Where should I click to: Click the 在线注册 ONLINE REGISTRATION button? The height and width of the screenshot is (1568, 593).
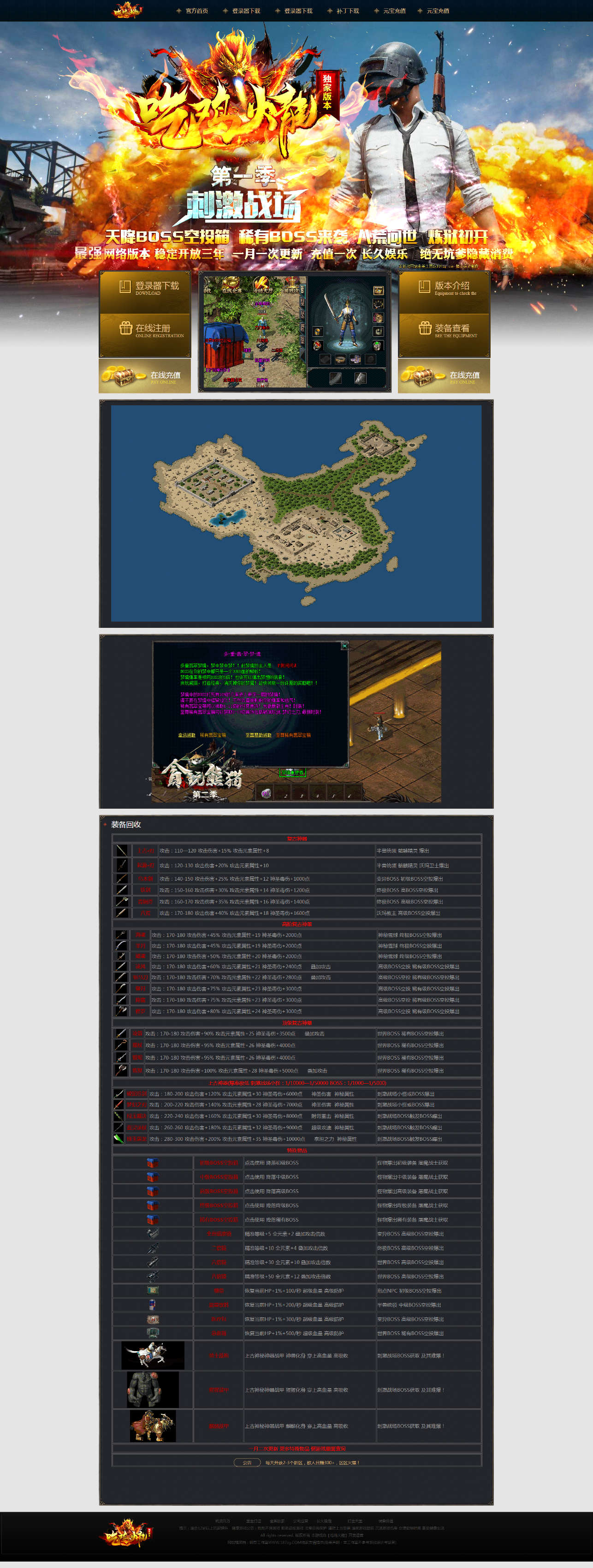tap(145, 335)
